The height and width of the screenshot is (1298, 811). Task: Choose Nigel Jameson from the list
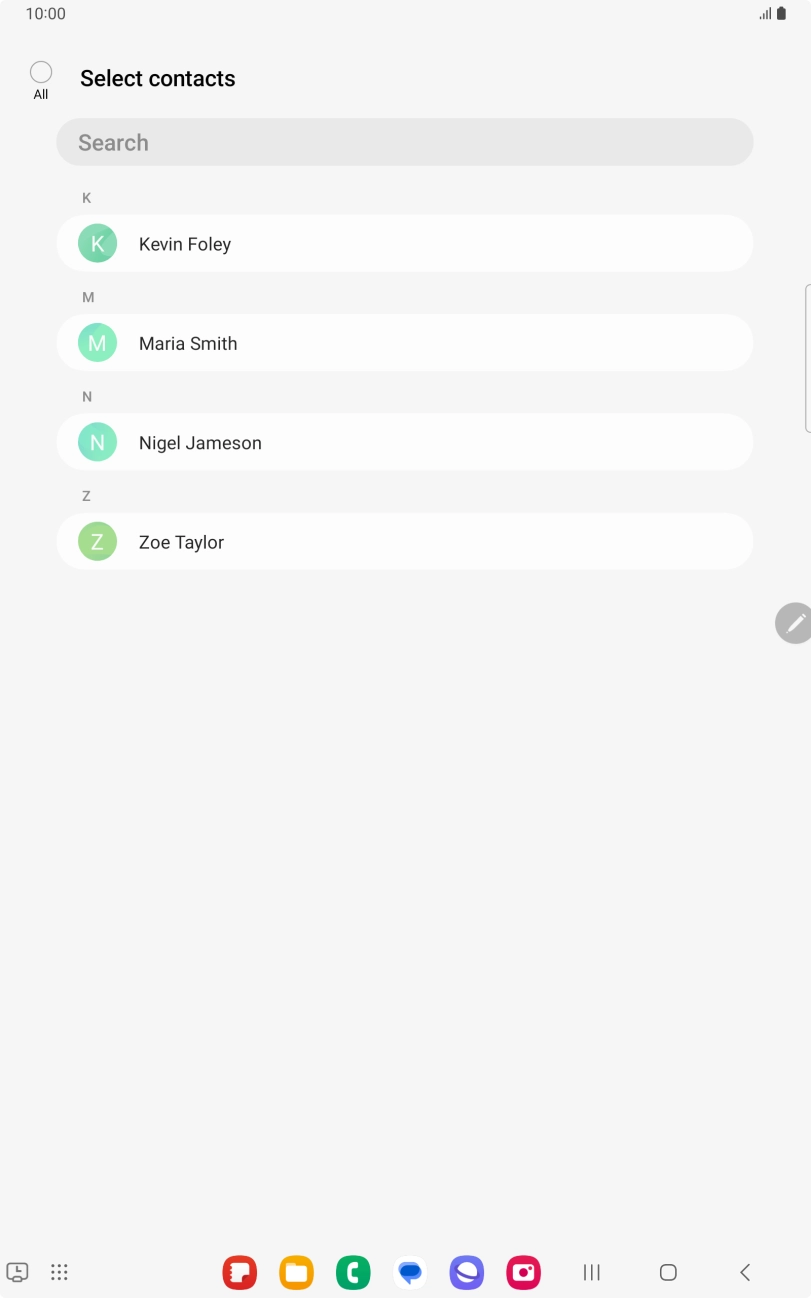coord(404,443)
